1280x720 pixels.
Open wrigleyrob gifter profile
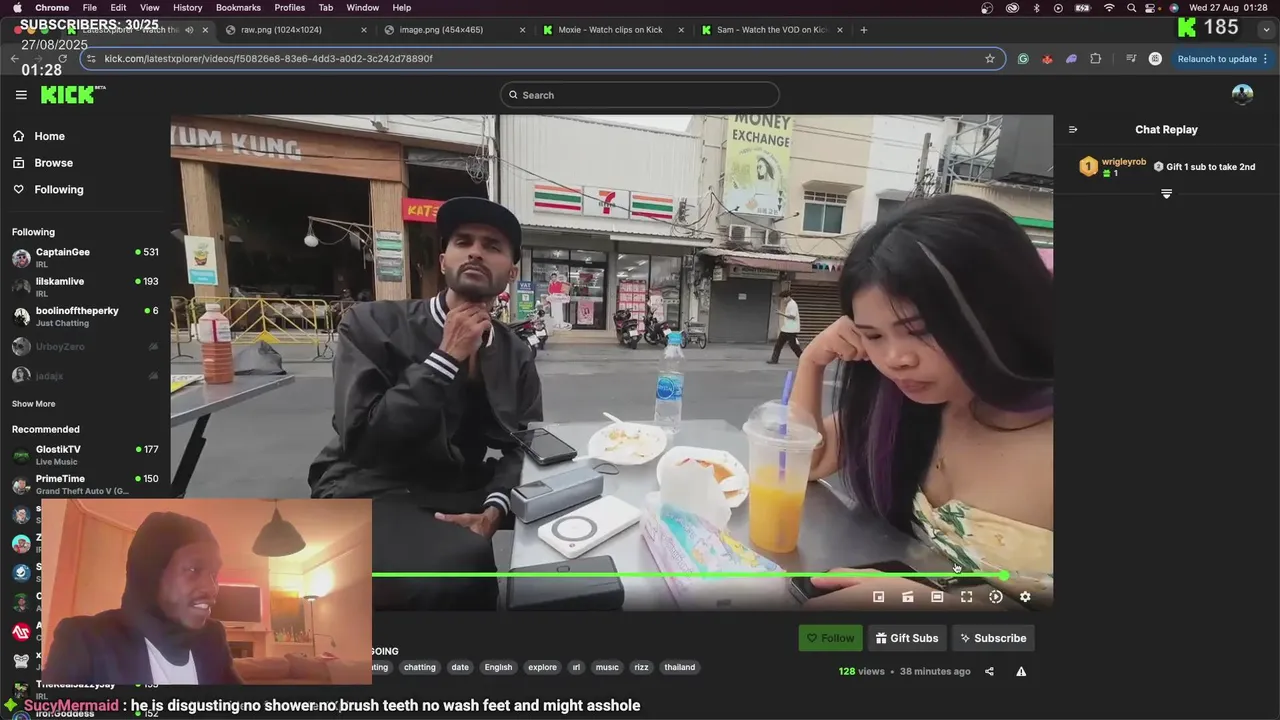(x=1123, y=162)
